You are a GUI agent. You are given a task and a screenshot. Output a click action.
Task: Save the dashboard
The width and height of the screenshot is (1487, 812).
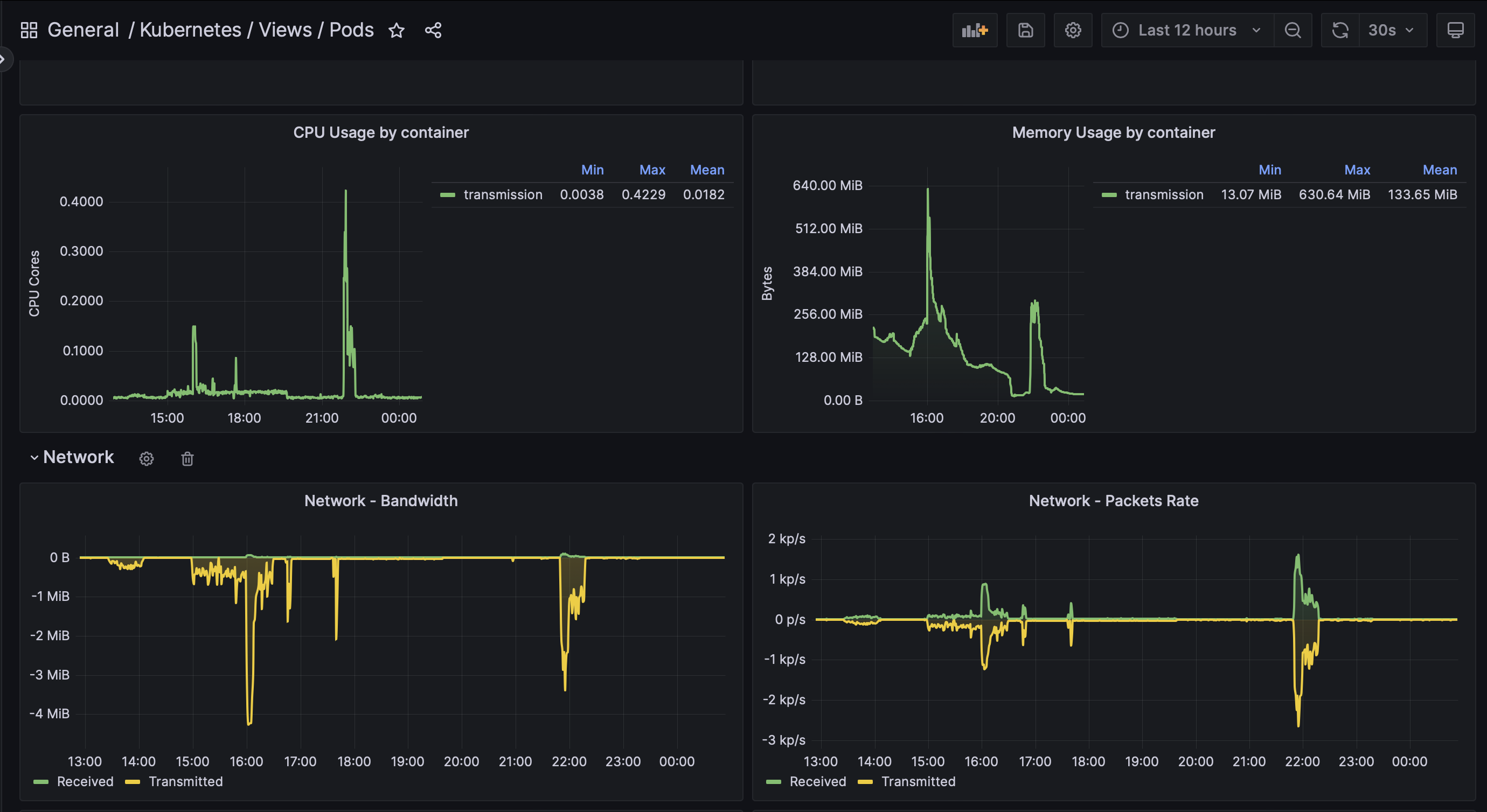pyautogui.click(x=1026, y=30)
